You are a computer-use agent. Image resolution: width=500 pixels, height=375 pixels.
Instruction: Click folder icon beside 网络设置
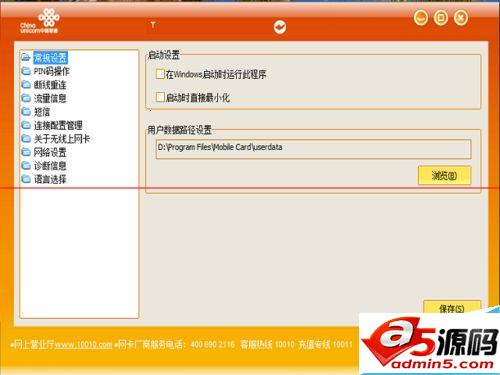coord(26,152)
